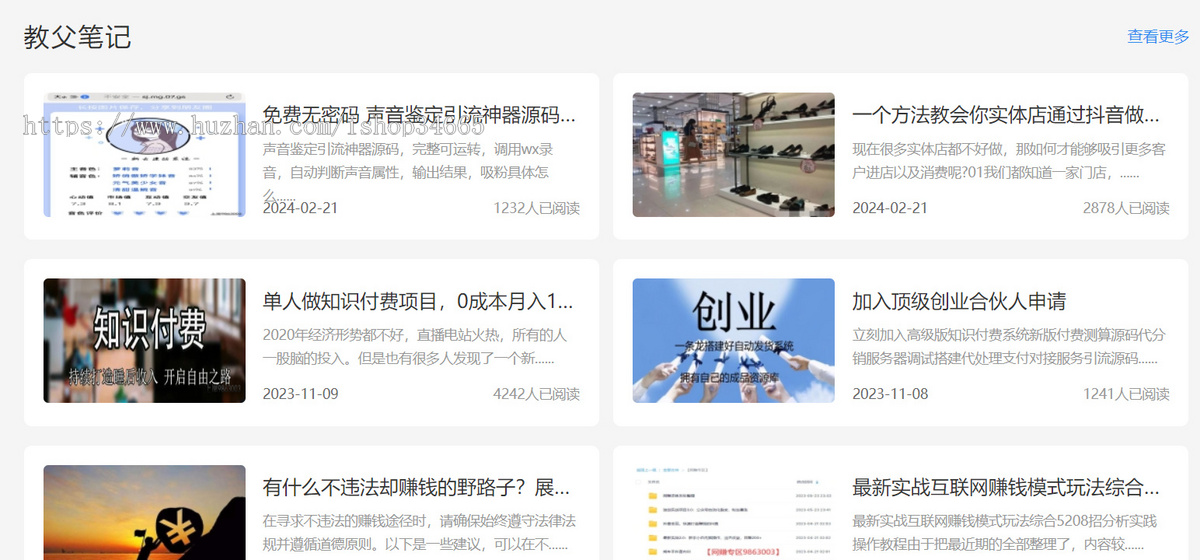Viewport: 1200px width, 560px height.
Task: Click the 查看更多 link
Action: (x=1158, y=37)
